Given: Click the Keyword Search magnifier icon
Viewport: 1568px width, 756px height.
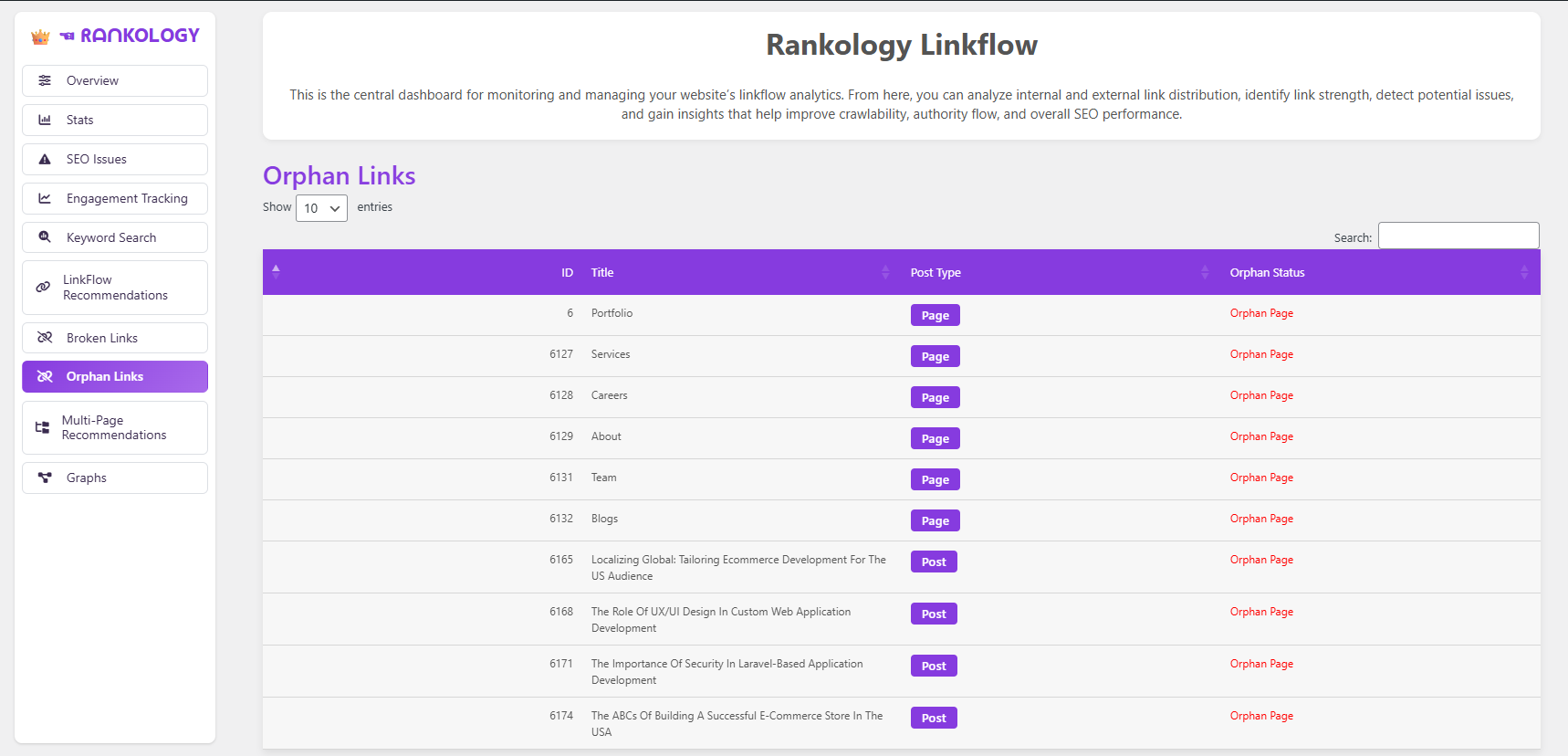Looking at the screenshot, I should [x=45, y=237].
